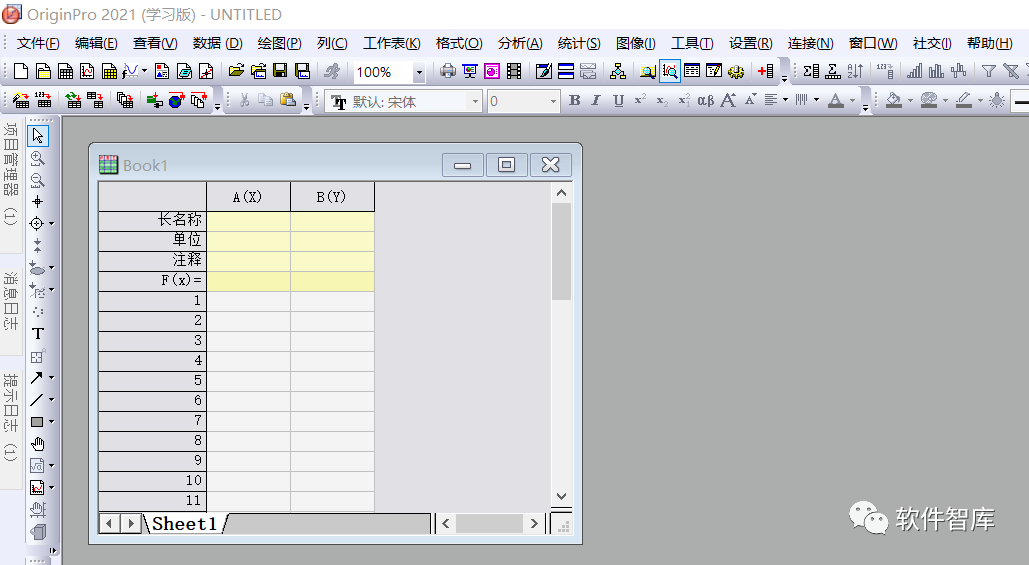1029x565 pixels.
Task: Open an existing project file
Action: click(236, 72)
